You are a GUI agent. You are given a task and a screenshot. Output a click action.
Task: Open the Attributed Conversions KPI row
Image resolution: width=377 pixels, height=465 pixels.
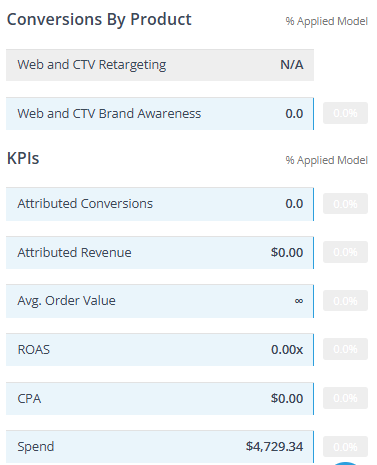tap(160, 204)
